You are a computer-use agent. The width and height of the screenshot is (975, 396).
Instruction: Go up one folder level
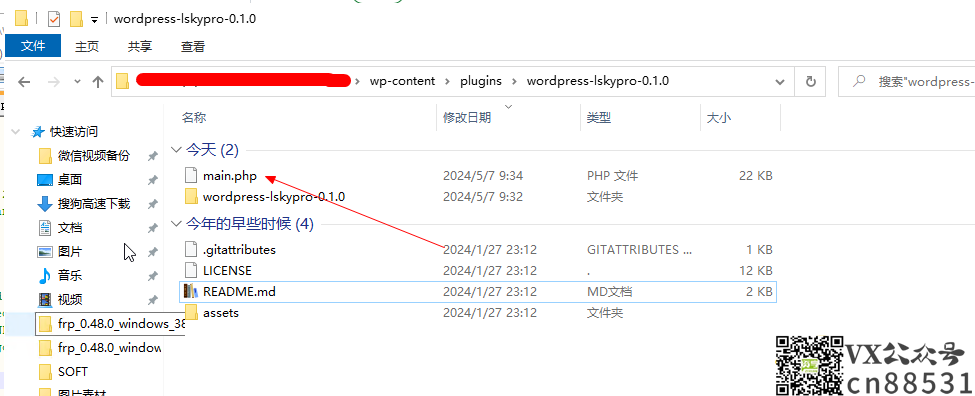[97, 81]
